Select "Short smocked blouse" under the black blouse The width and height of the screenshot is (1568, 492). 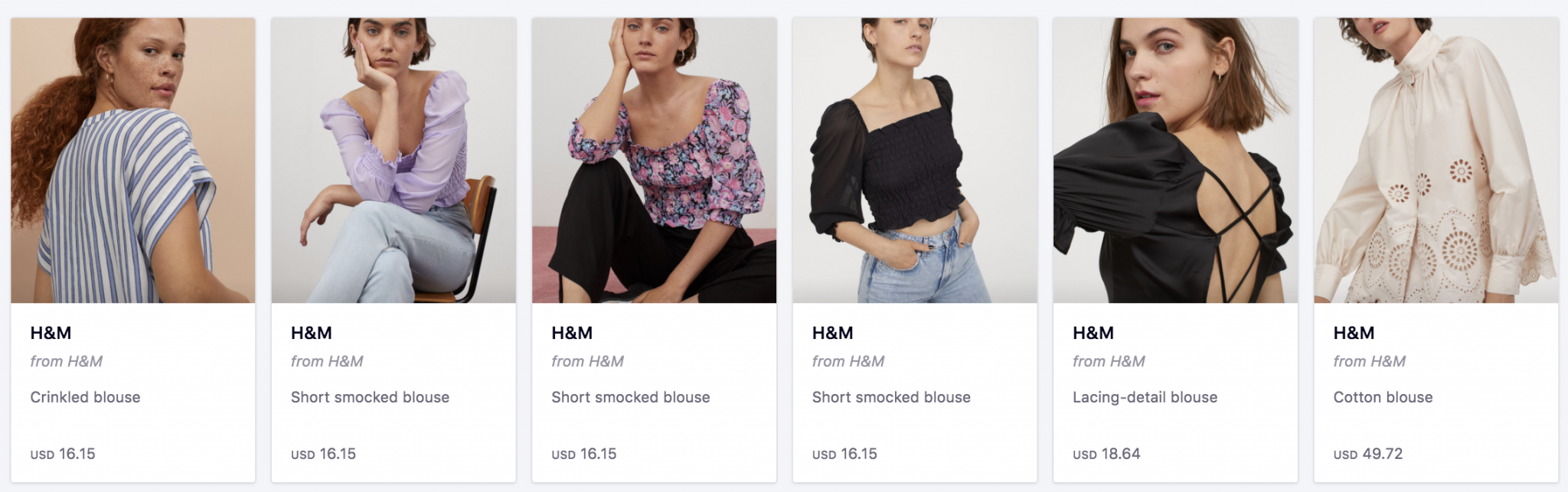point(891,397)
